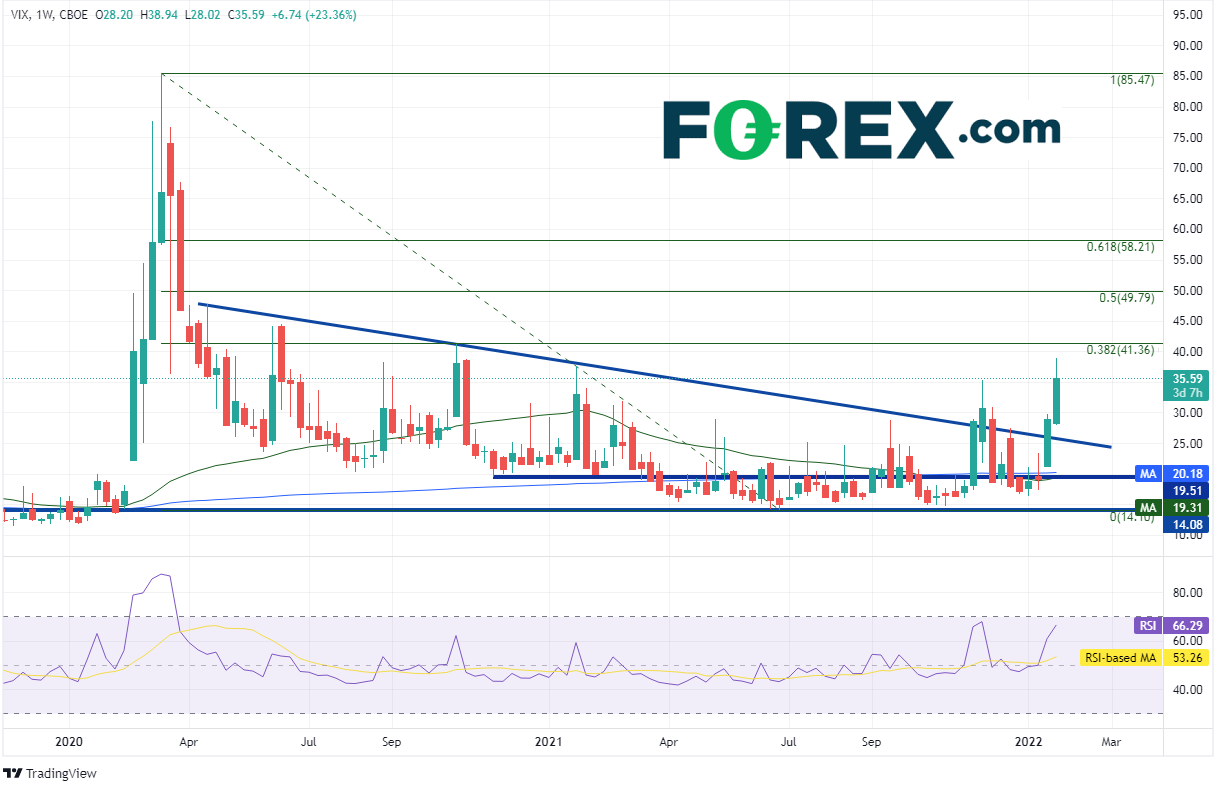Click 2021 on the time axis
This screenshot has width=1223, height=791.
[549, 743]
